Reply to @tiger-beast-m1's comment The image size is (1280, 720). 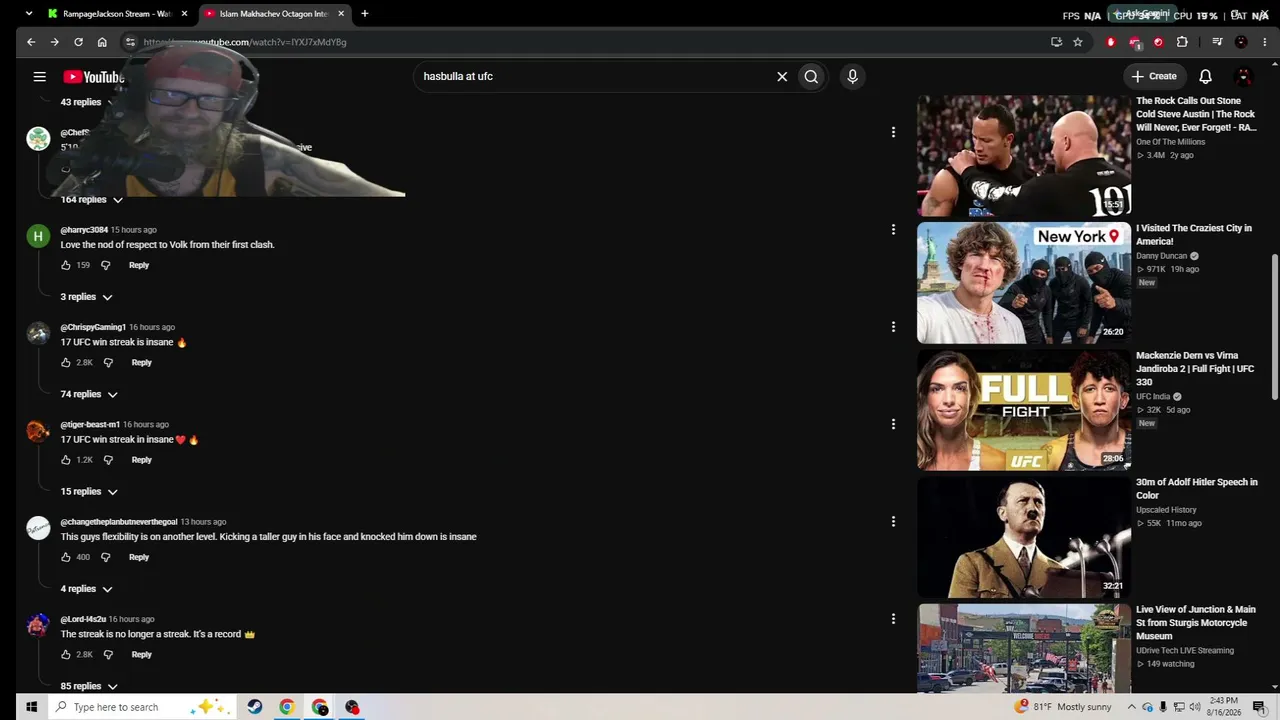pos(141,460)
